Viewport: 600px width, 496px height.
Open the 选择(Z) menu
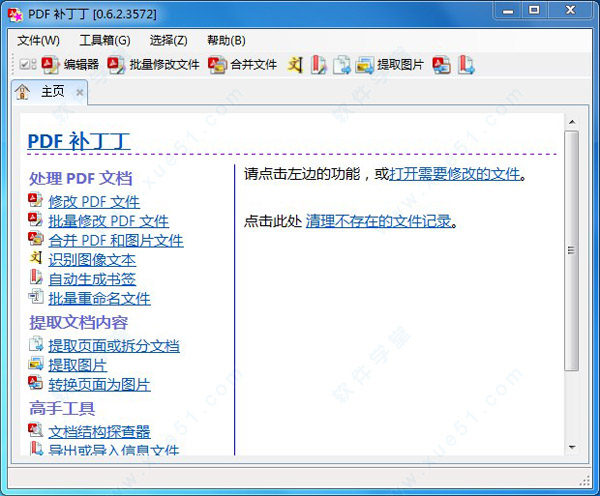pyautogui.click(x=168, y=40)
